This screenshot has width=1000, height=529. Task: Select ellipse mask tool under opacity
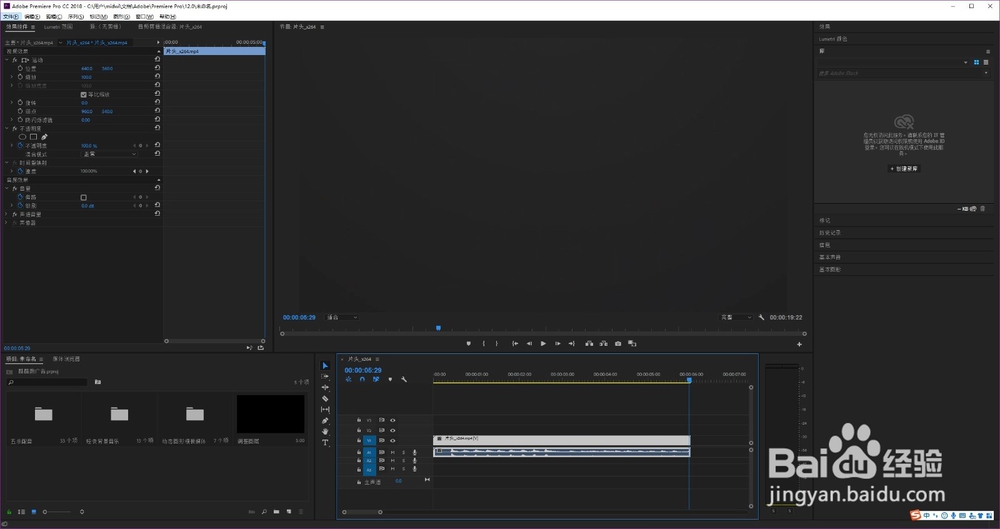[22, 137]
